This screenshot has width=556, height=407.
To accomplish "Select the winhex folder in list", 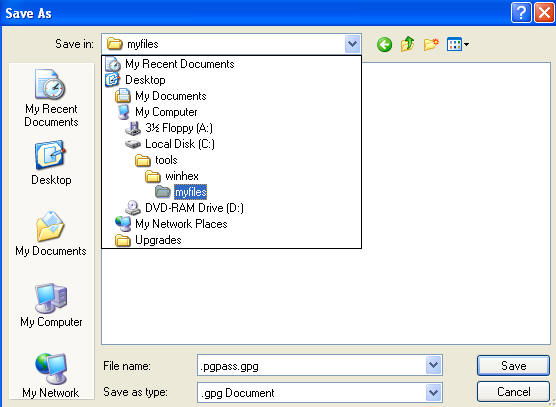I will point(172,176).
